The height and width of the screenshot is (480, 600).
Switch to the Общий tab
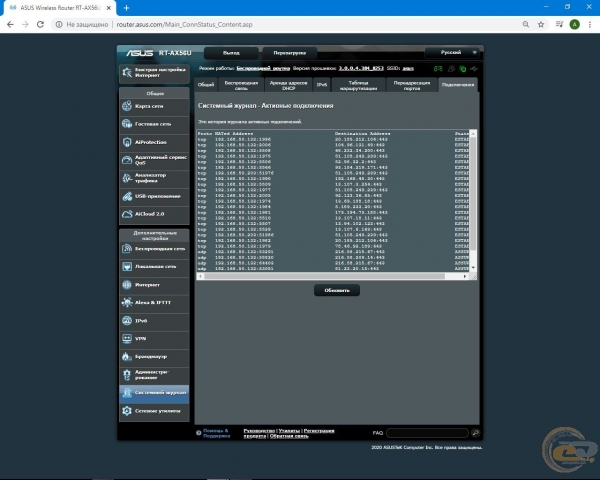click(x=206, y=85)
